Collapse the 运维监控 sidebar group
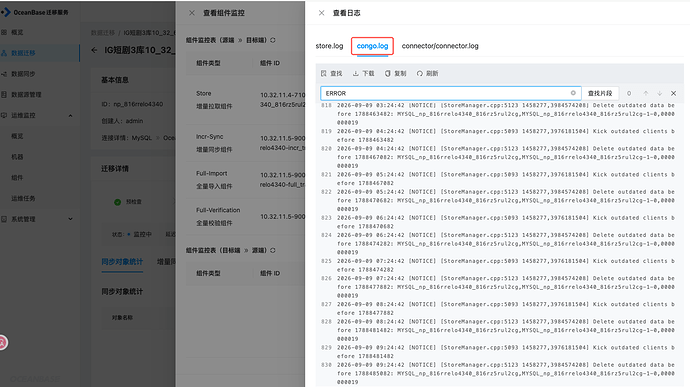The image size is (690, 387). 70,115
